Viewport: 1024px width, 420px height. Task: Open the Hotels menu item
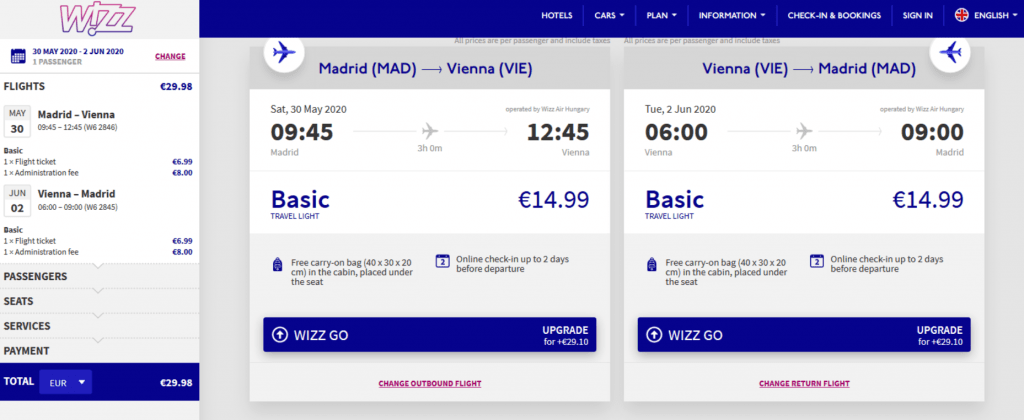click(556, 15)
